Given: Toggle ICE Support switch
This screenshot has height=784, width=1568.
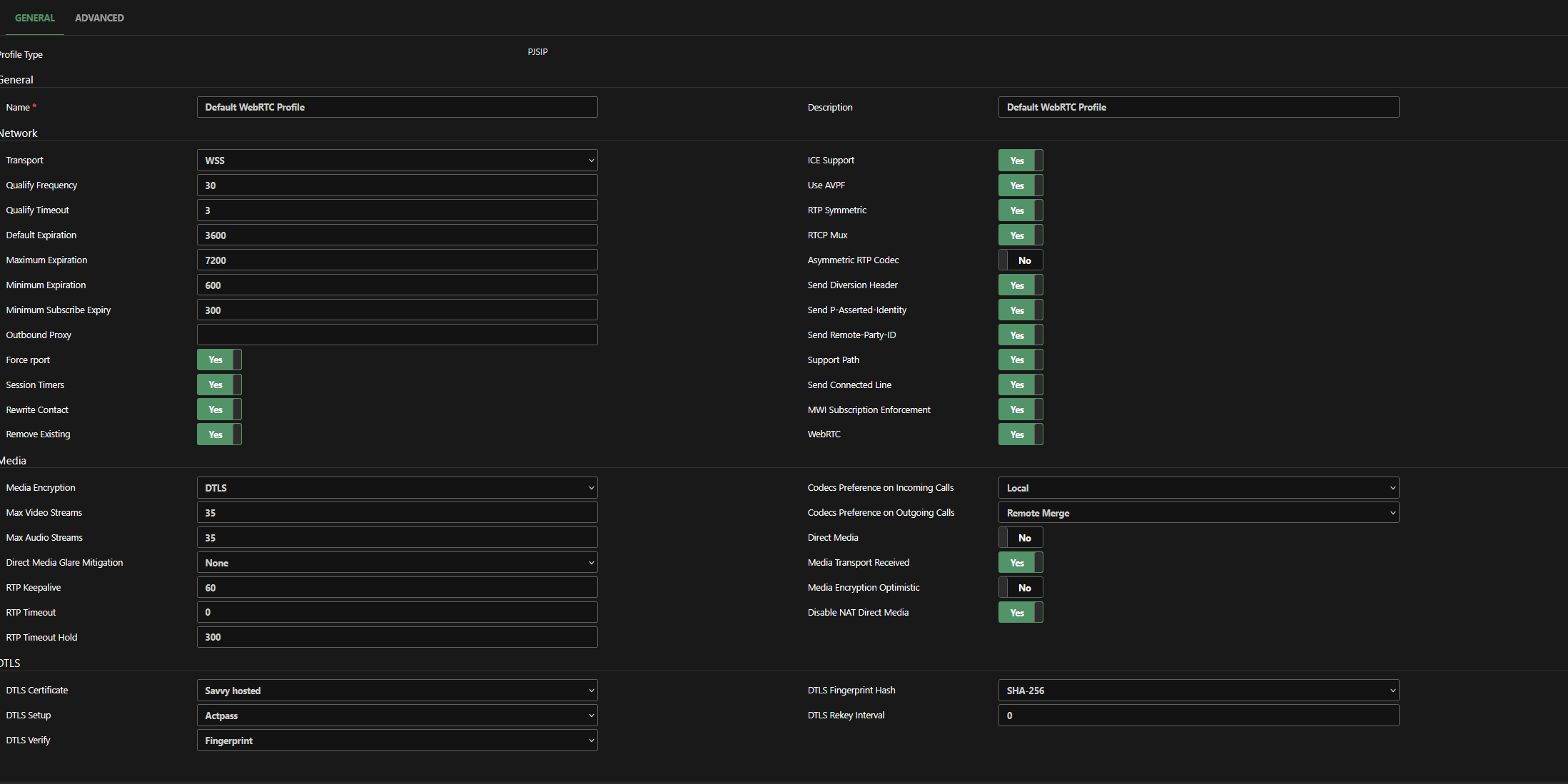Looking at the screenshot, I should [x=1021, y=161].
